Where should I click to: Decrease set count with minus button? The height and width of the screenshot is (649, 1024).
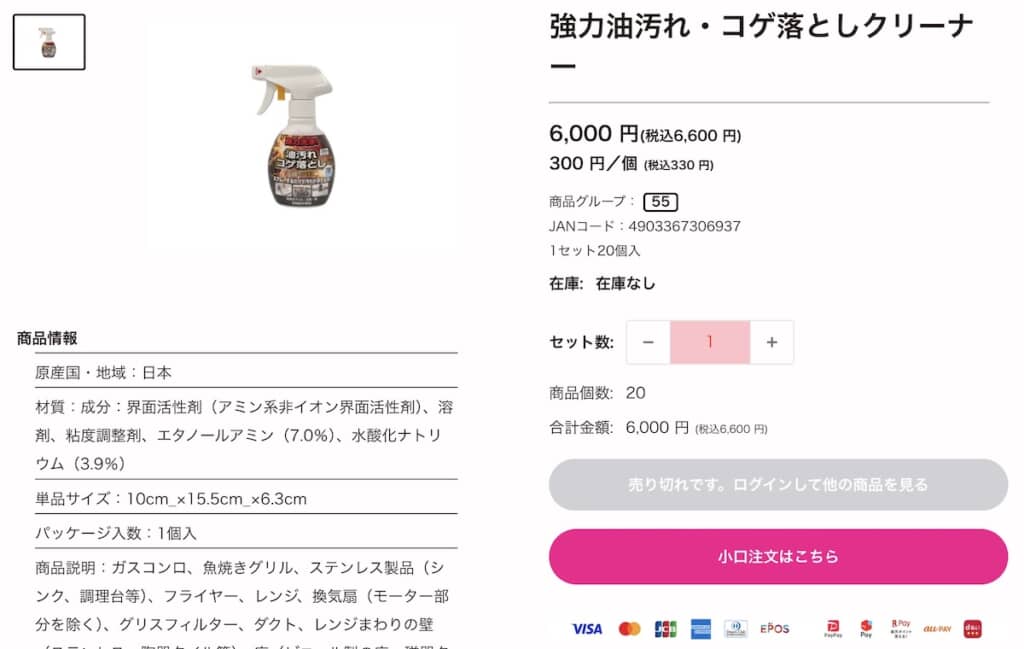tap(648, 342)
